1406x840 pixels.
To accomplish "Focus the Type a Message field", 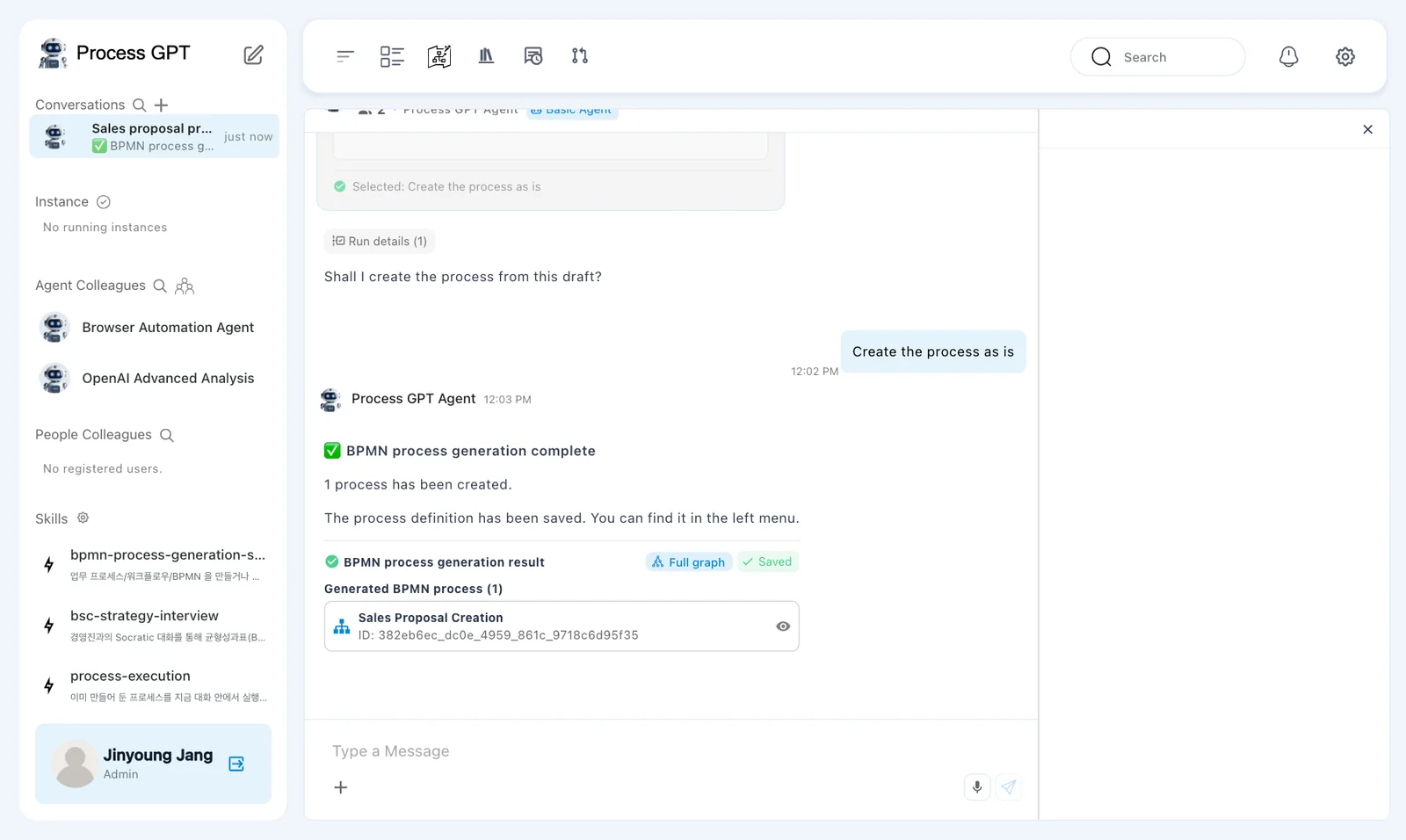I will (x=670, y=751).
